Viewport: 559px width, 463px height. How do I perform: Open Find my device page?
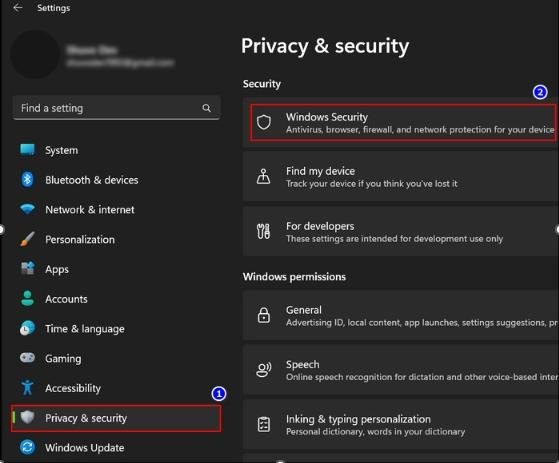click(401, 176)
